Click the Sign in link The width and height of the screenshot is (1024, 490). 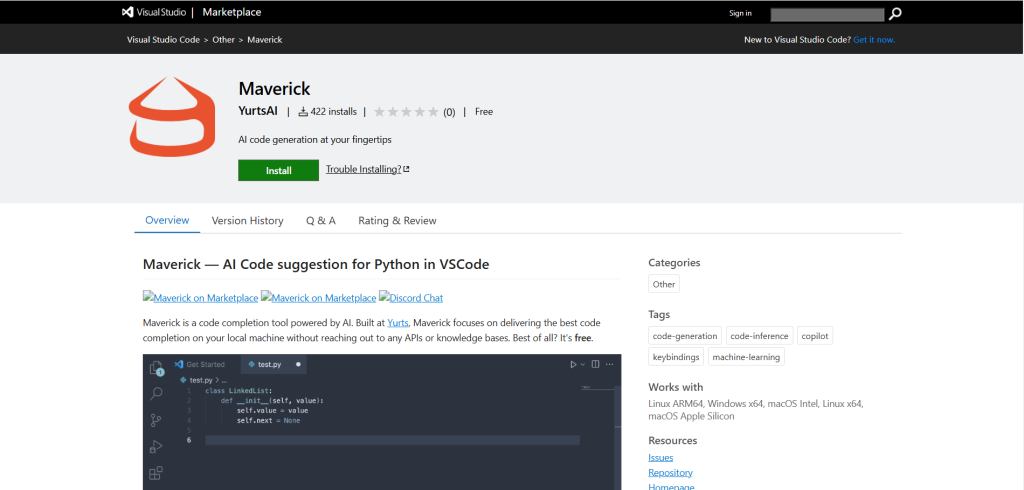click(740, 13)
